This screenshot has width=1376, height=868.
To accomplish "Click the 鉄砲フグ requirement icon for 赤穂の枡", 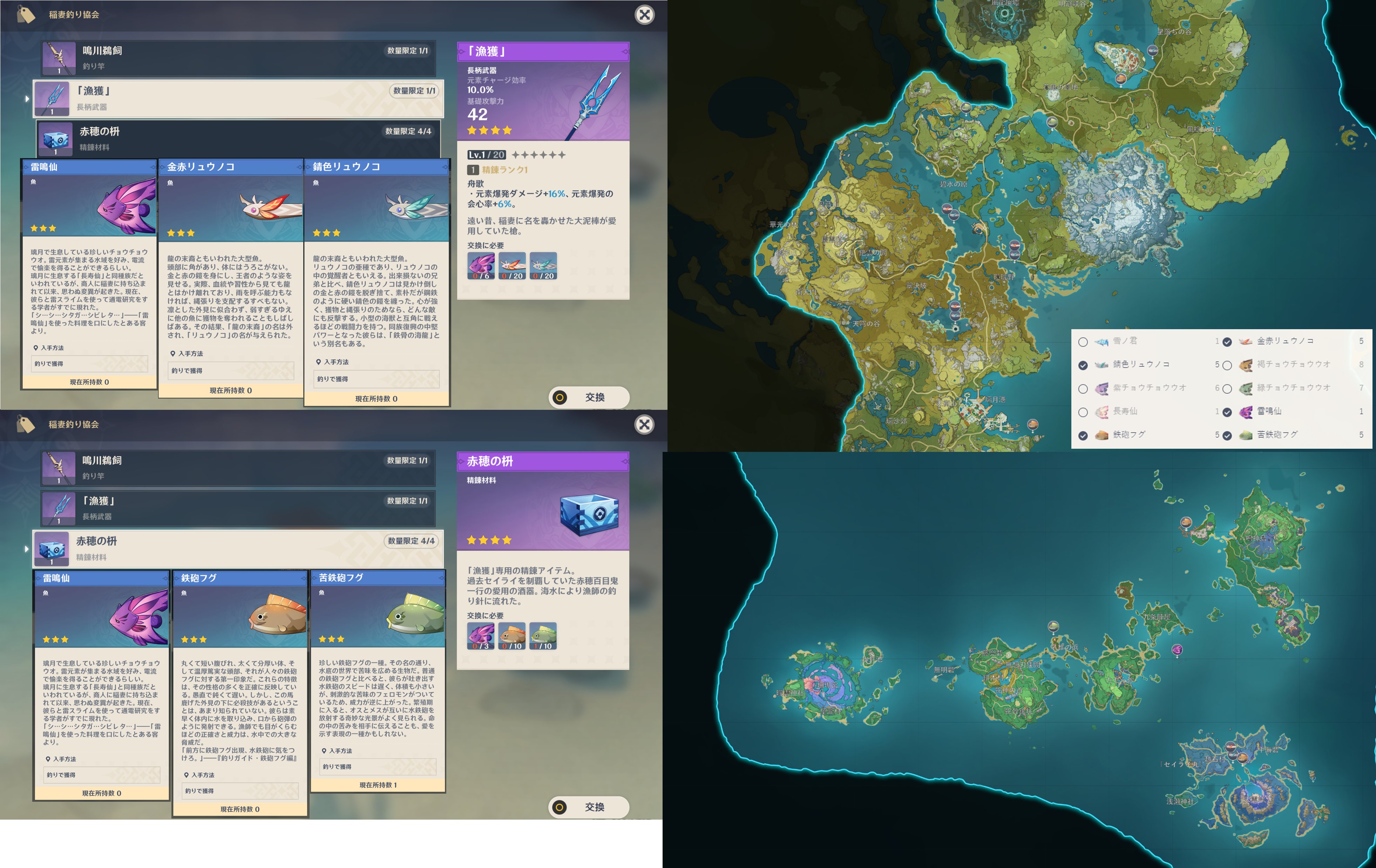I will [x=512, y=636].
